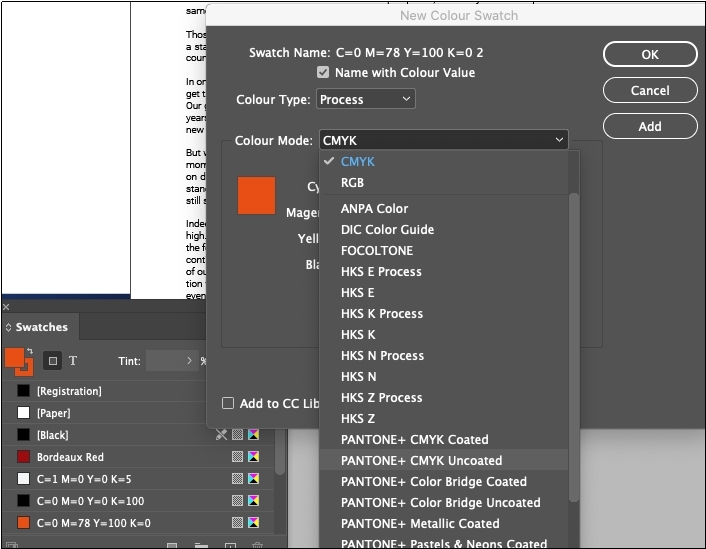The height and width of the screenshot is (549, 706).
Task: Open the Colour Type Process dropdown
Action: [366, 99]
